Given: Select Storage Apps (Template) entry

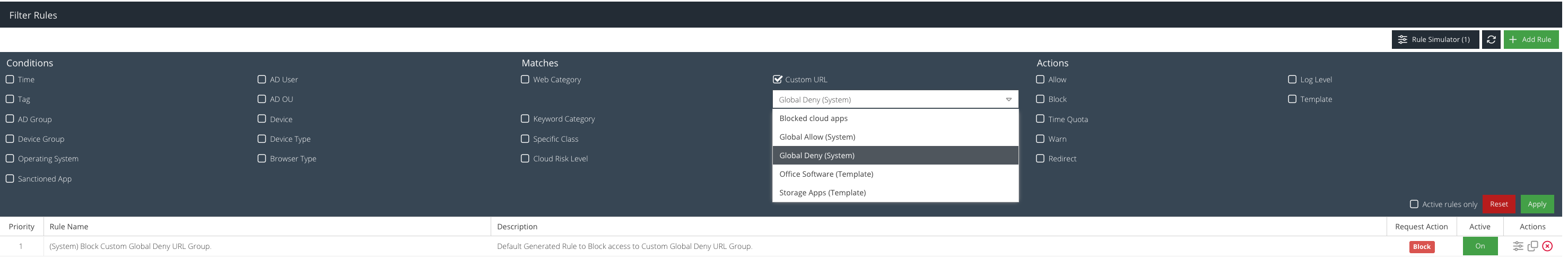Looking at the screenshot, I should coord(822,193).
